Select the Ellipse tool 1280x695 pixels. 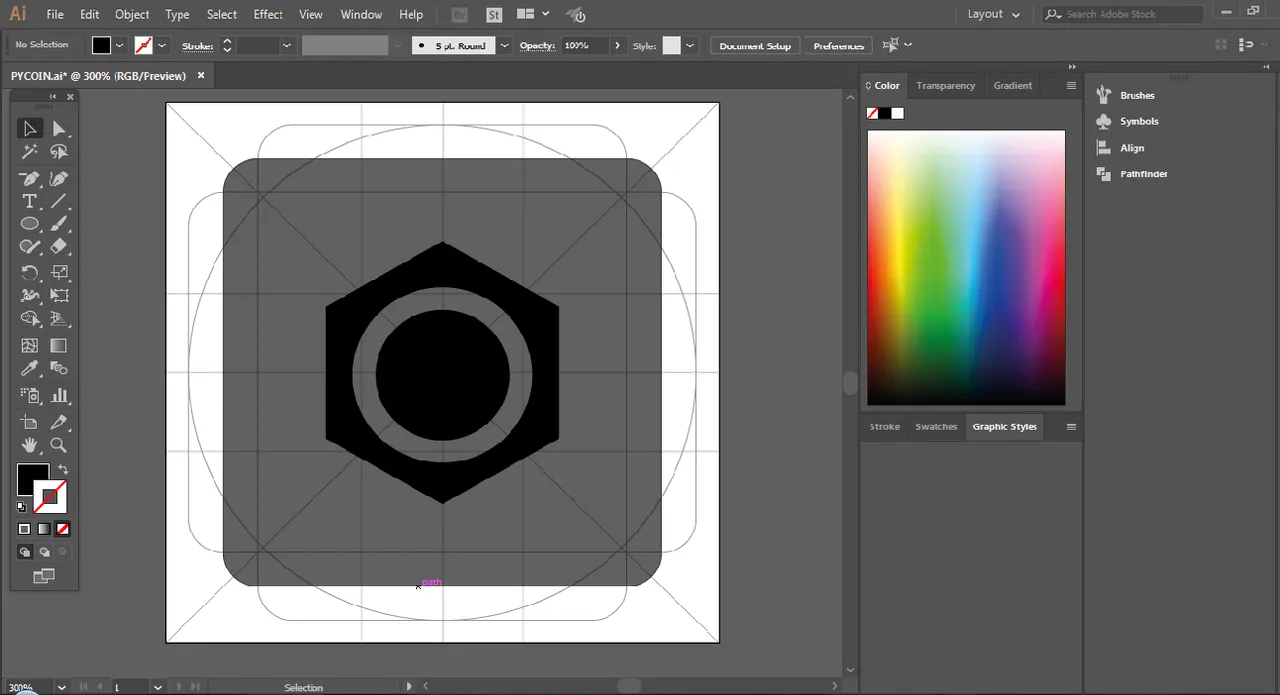[30, 224]
